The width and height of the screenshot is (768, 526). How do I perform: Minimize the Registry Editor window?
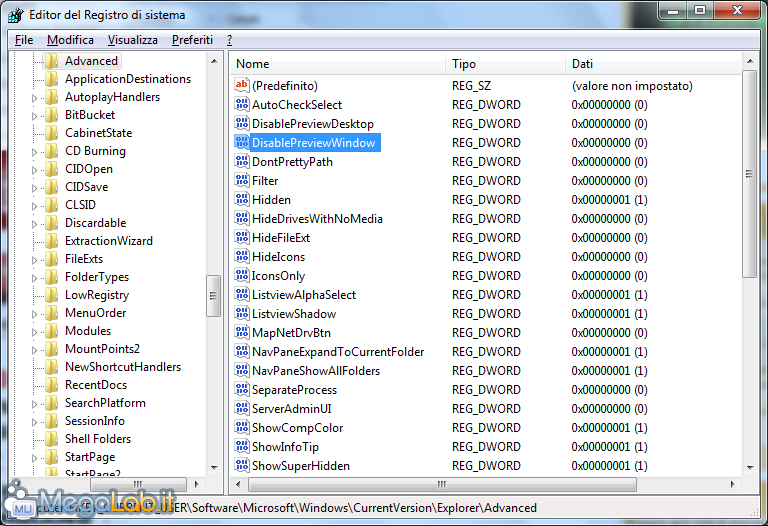(673, 10)
